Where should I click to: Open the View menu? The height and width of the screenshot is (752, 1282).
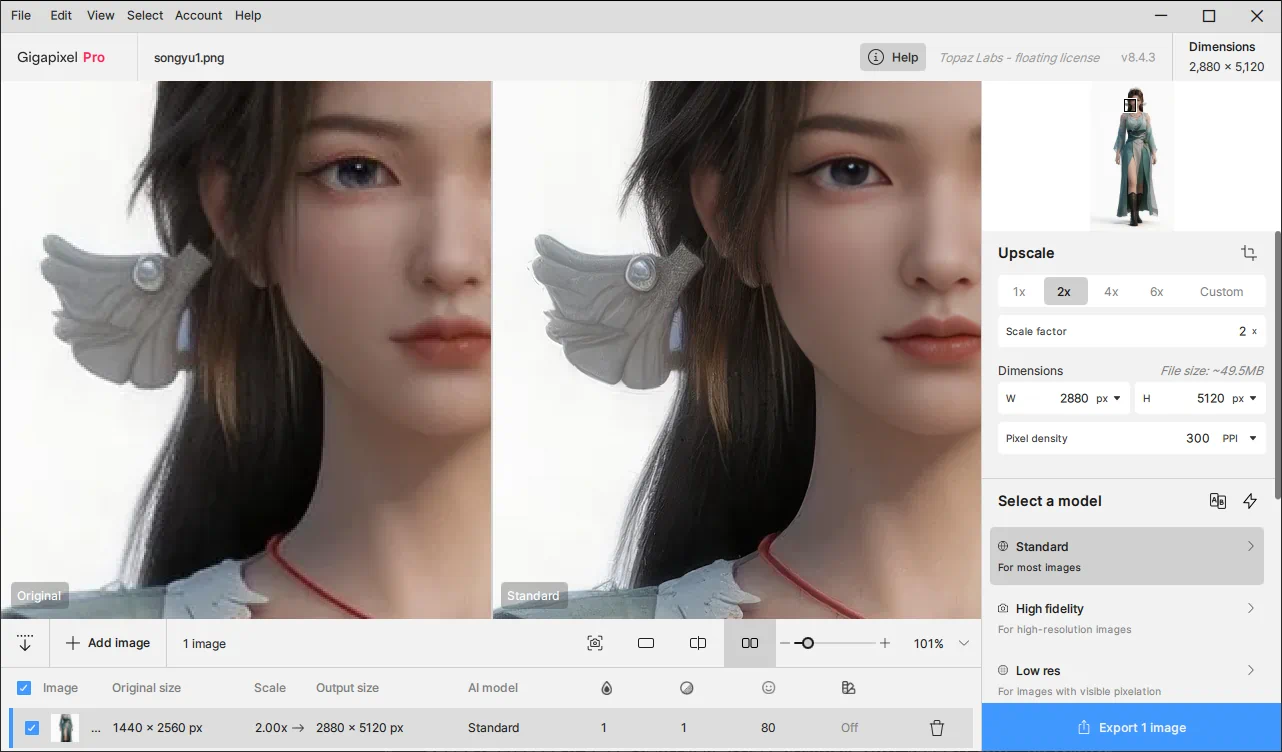tap(101, 15)
